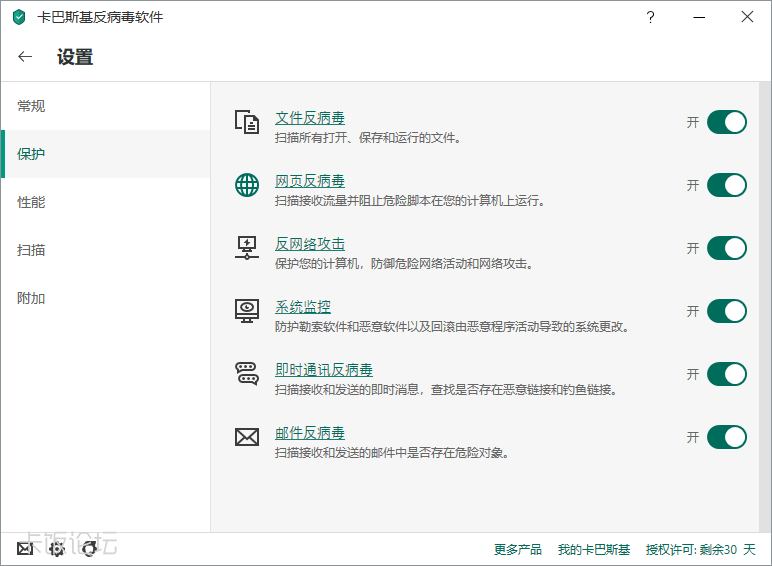
Task: Click the envelope icon beside 邮件反病毒
Action: (246, 437)
